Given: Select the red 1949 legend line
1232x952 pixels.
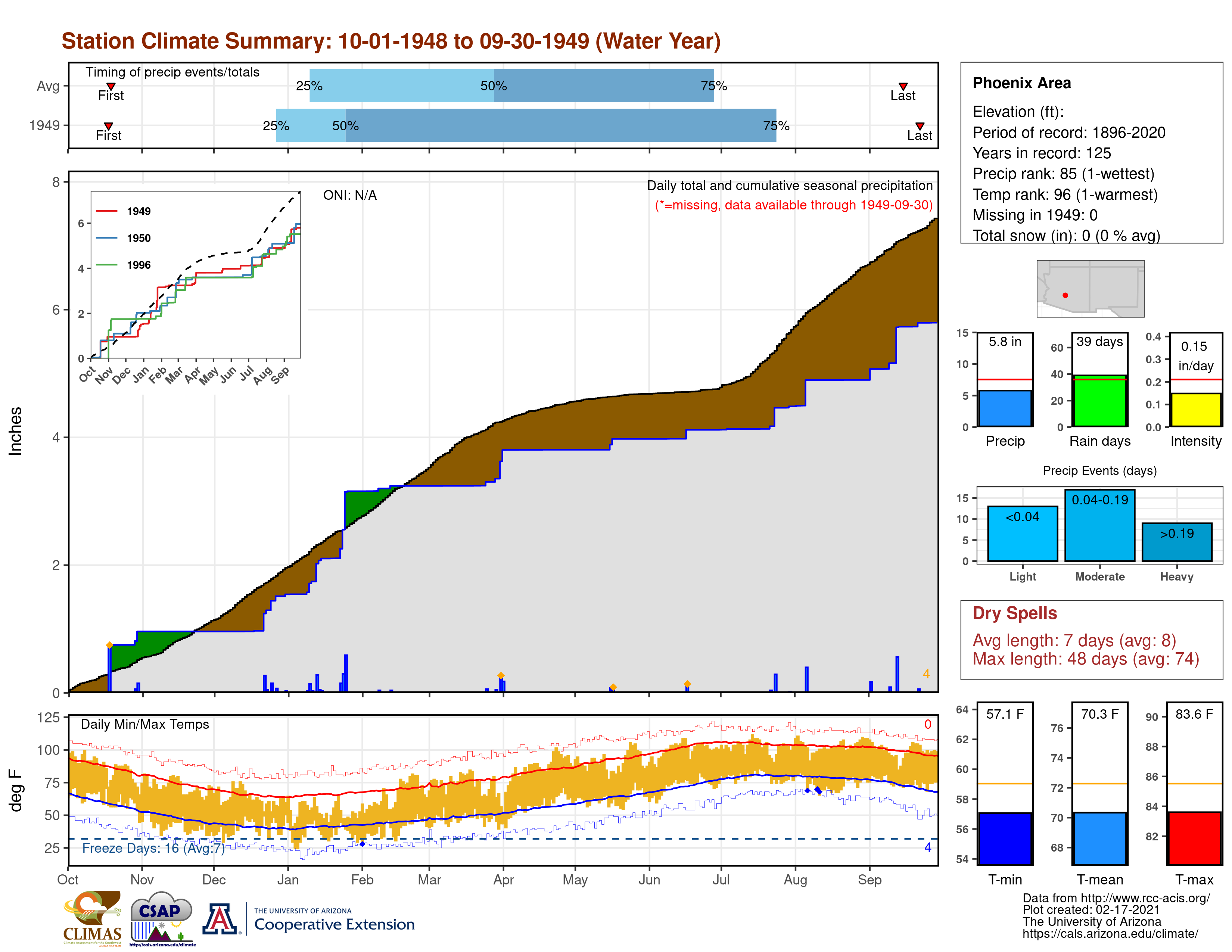Looking at the screenshot, I should [107, 211].
